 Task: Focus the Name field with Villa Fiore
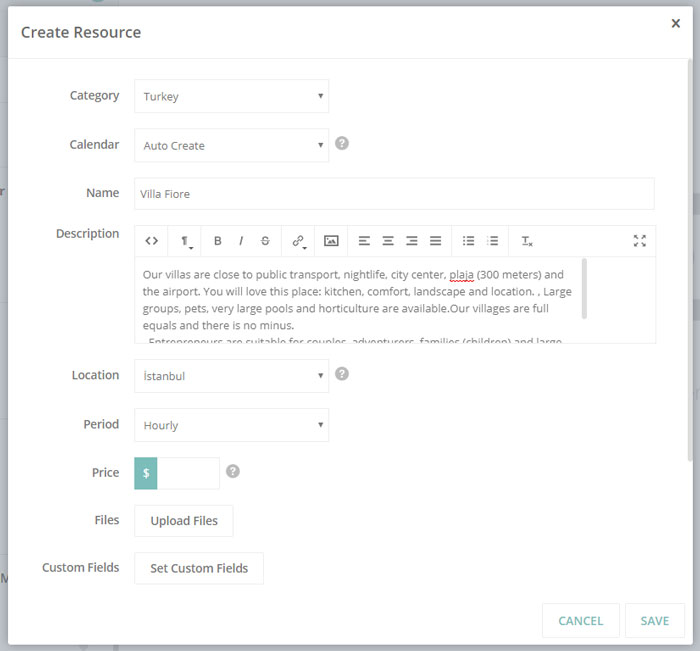coord(394,194)
